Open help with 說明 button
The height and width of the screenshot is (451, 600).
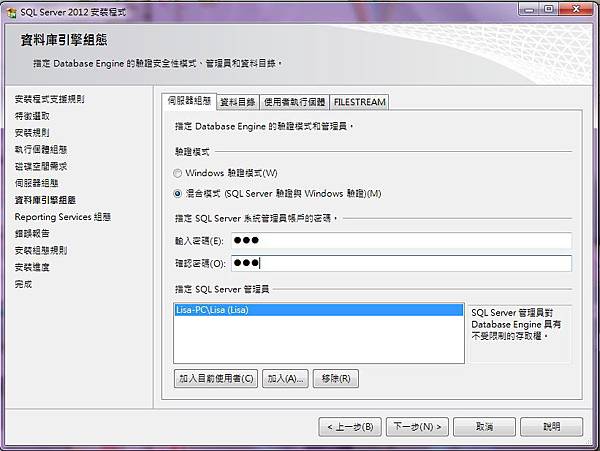tap(551, 427)
